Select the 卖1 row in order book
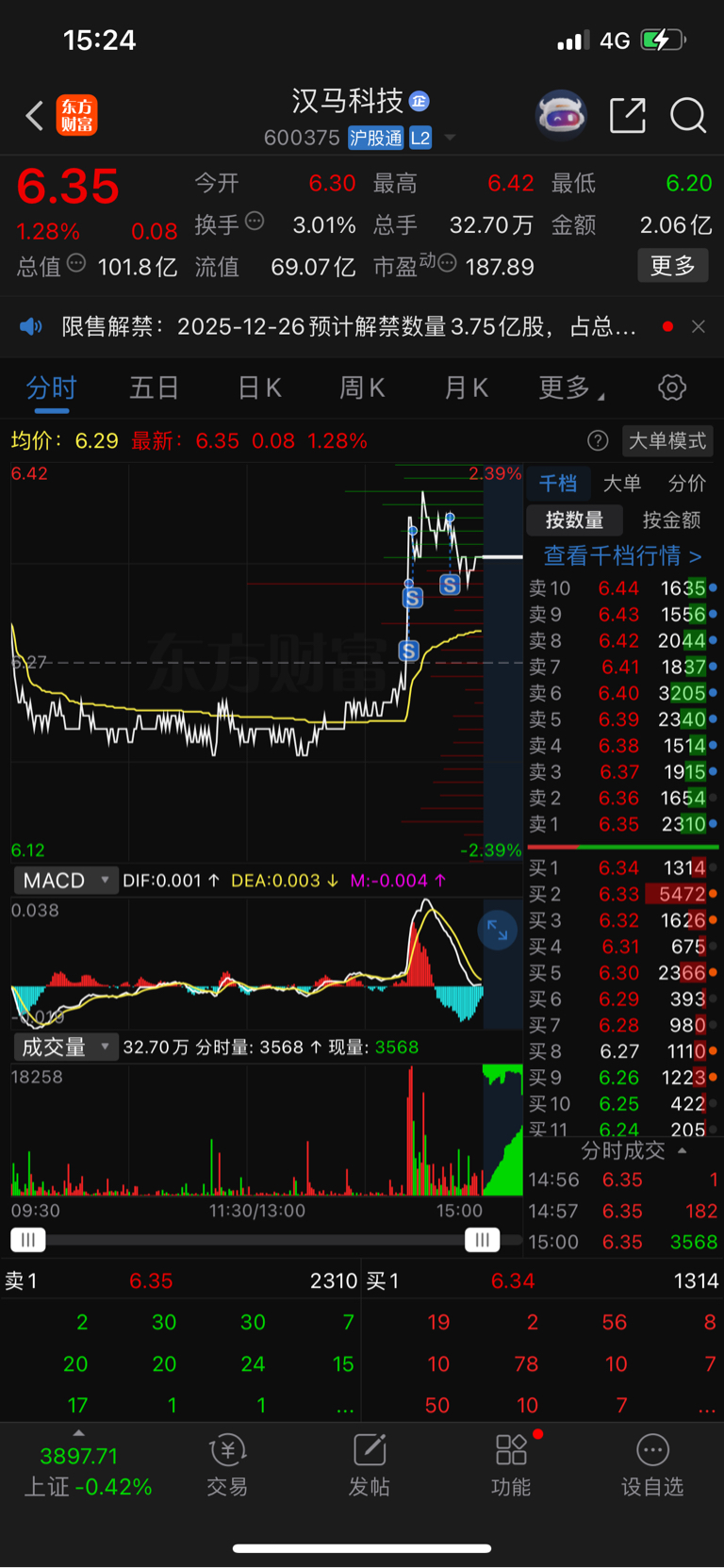724x1568 pixels. pyautogui.click(x=622, y=824)
